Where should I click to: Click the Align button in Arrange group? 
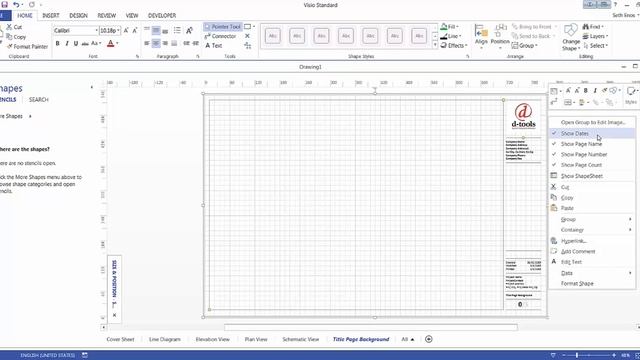[481, 36]
